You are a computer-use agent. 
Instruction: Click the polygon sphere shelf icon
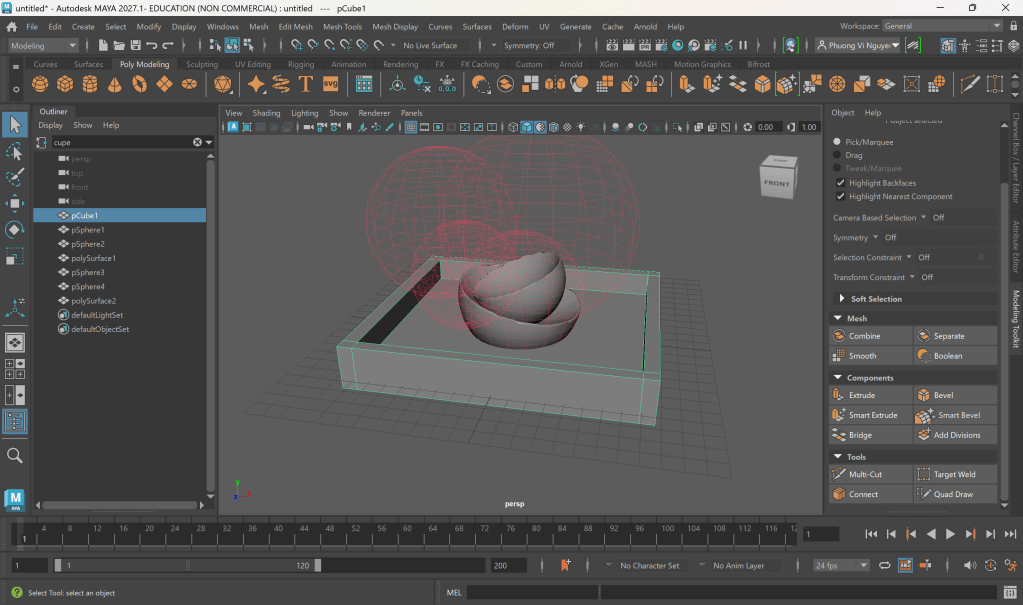pyautogui.click(x=40, y=84)
